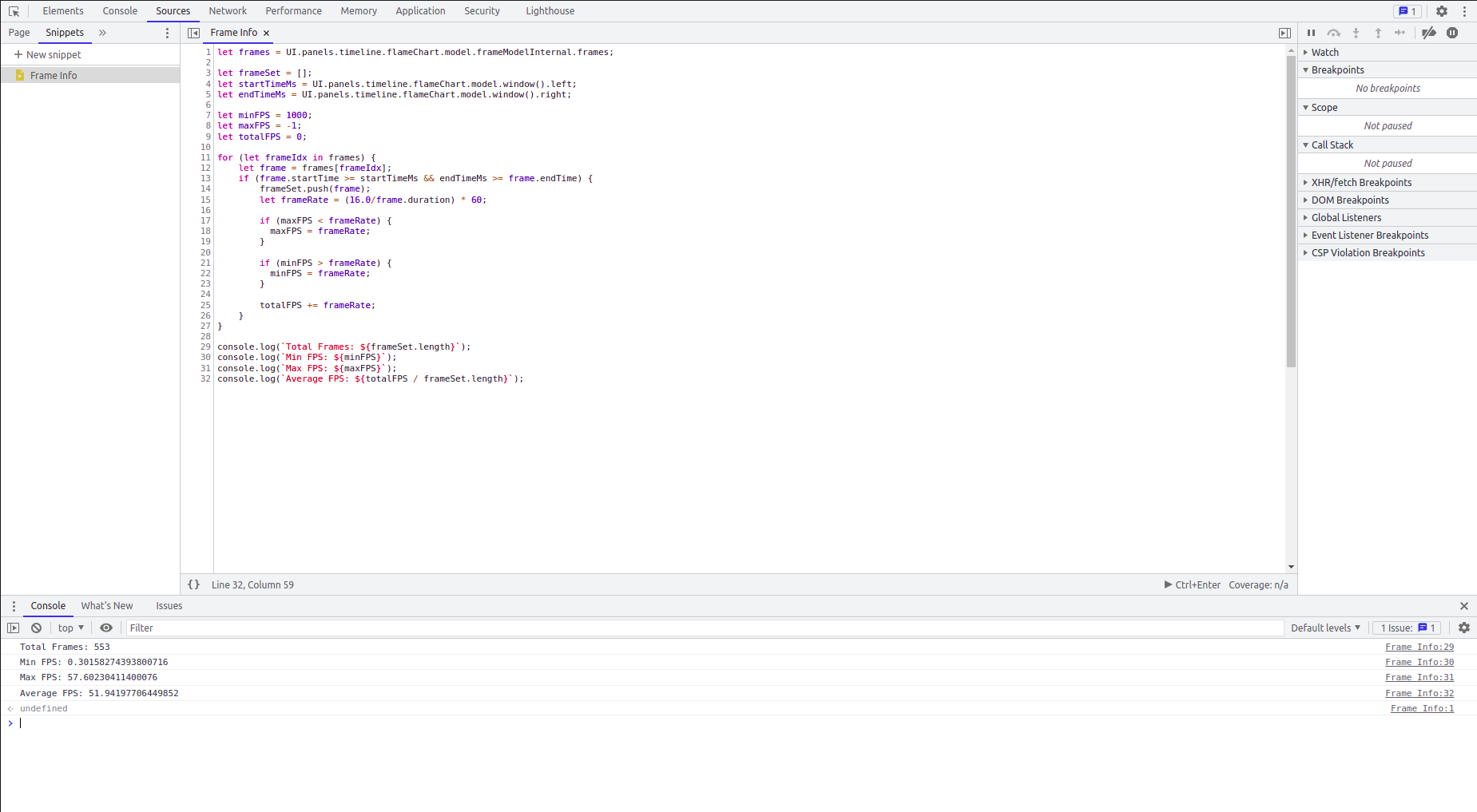
Task: Open the DevTools settings gear
Action: point(1442,11)
